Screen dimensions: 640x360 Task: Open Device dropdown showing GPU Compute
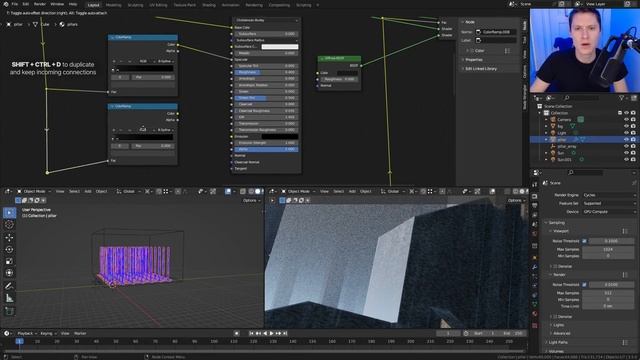tap(609, 212)
